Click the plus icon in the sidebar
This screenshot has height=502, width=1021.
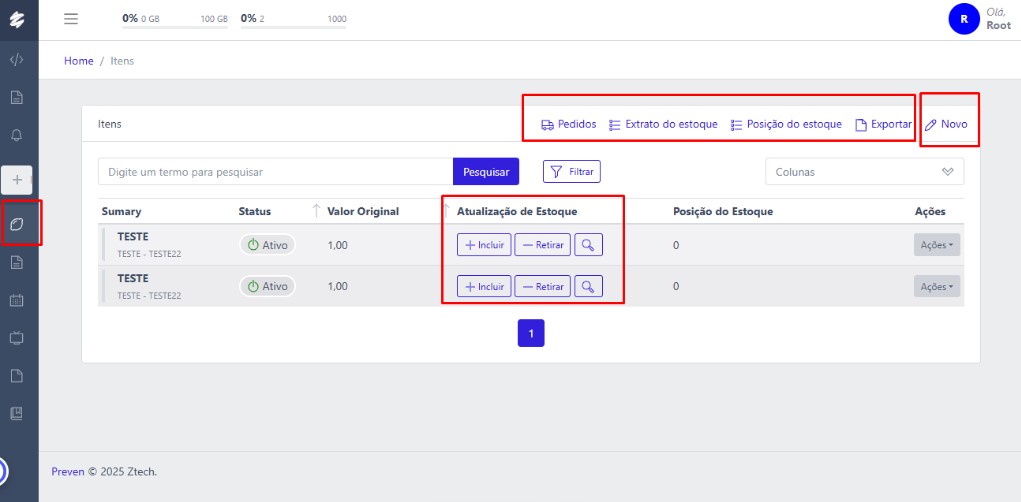(x=17, y=180)
